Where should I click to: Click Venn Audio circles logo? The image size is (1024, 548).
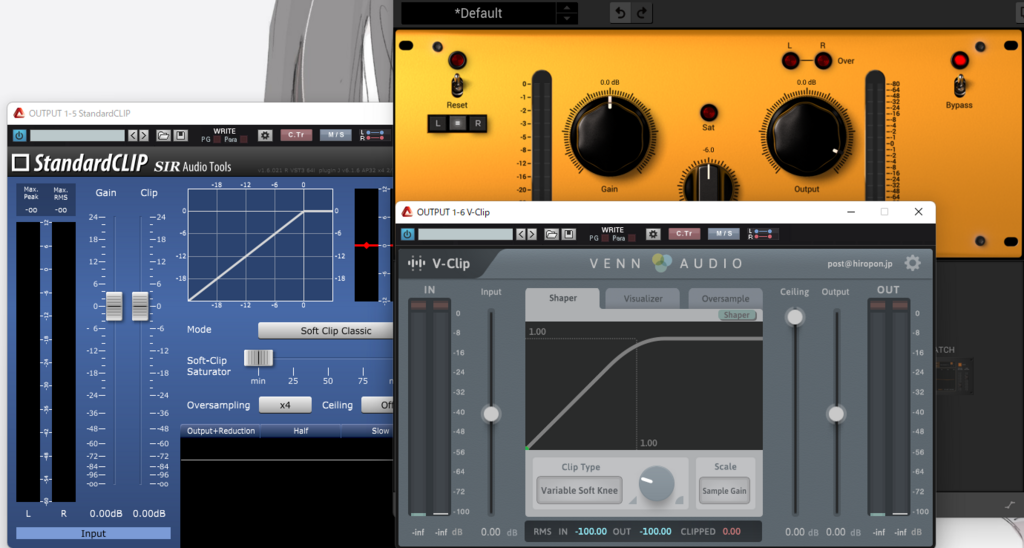click(662, 263)
